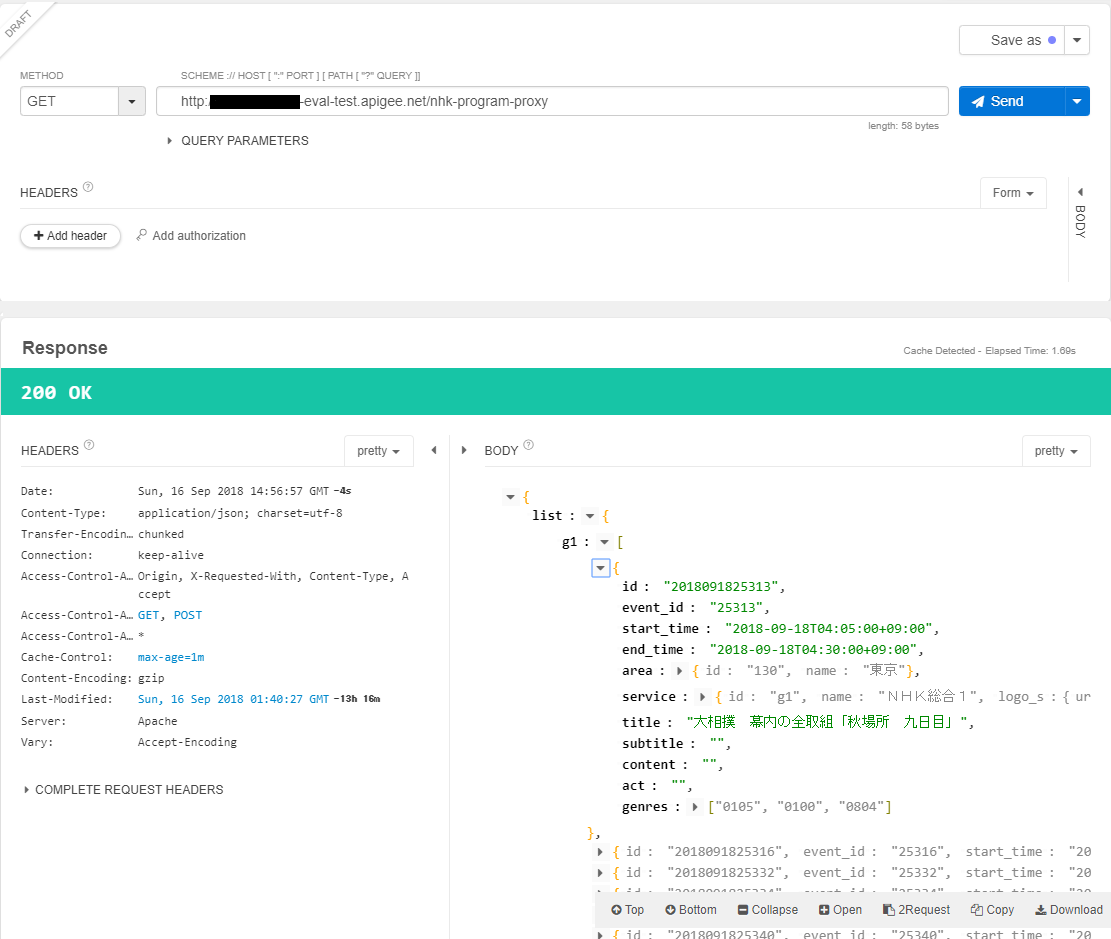Collapse all JSON nodes with Collapse icon
This screenshot has height=939, width=1111.
point(767,910)
